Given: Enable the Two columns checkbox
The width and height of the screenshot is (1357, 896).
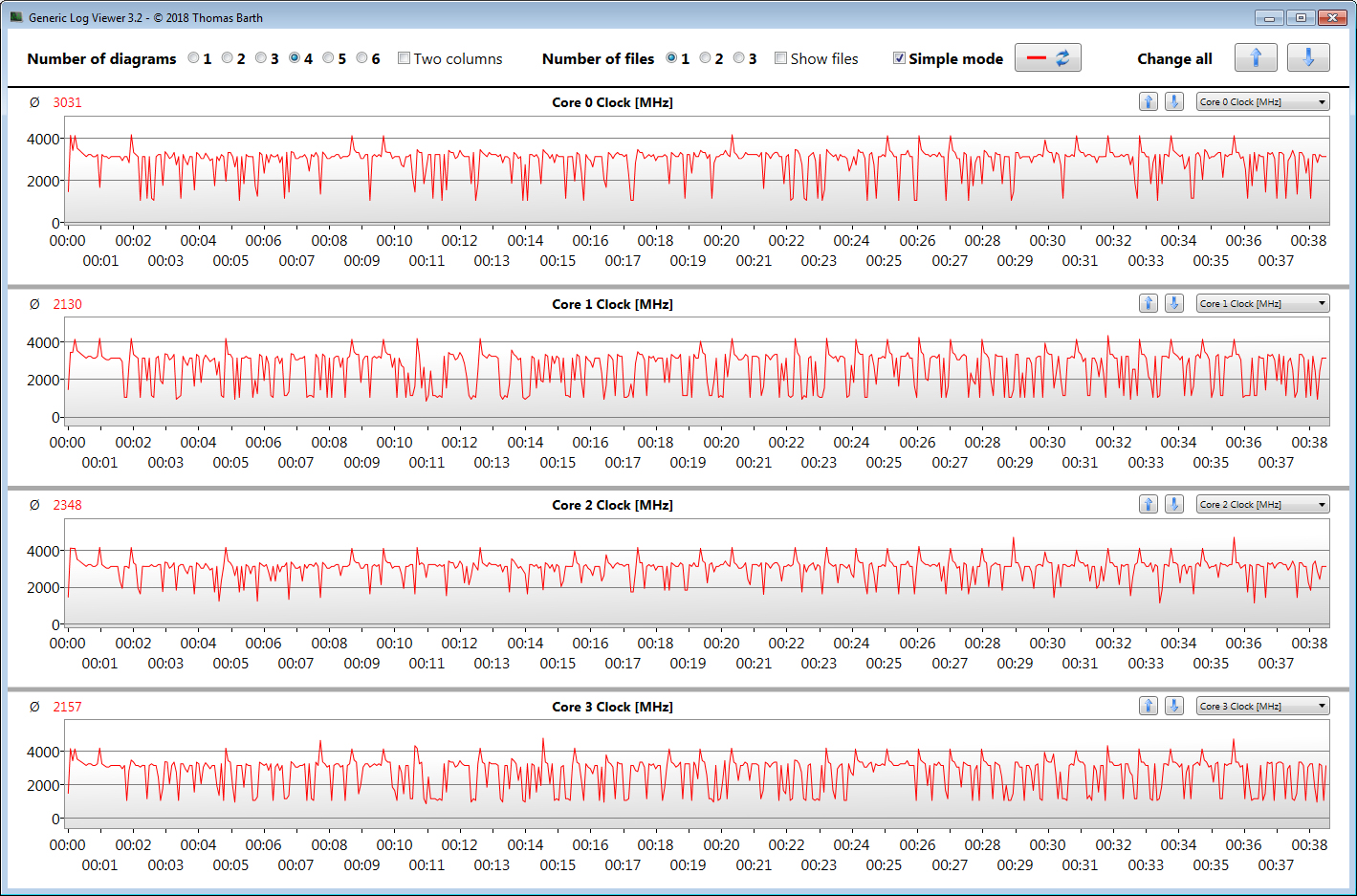Looking at the screenshot, I should [x=405, y=58].
